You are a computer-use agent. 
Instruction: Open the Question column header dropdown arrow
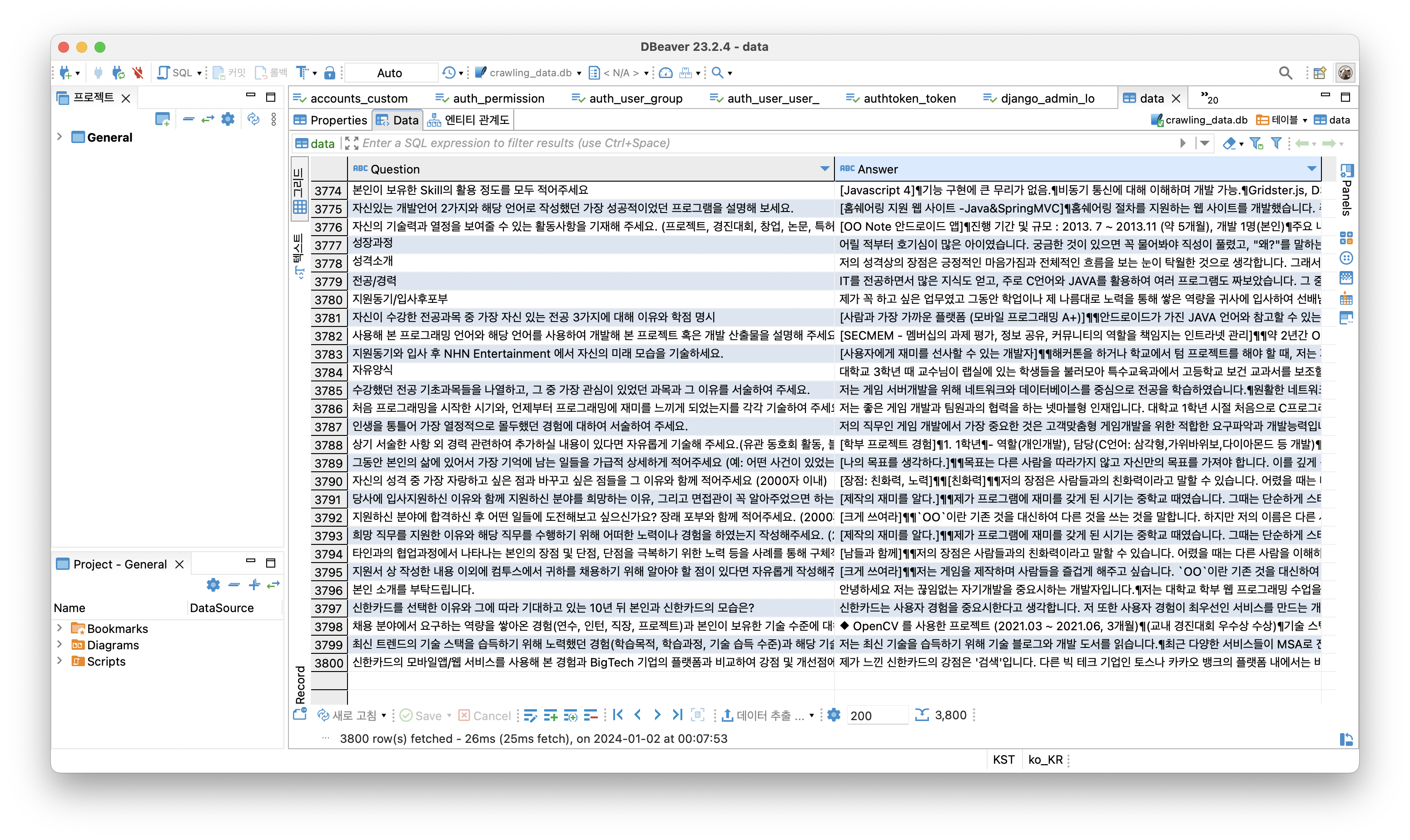(x=824, y=168)
